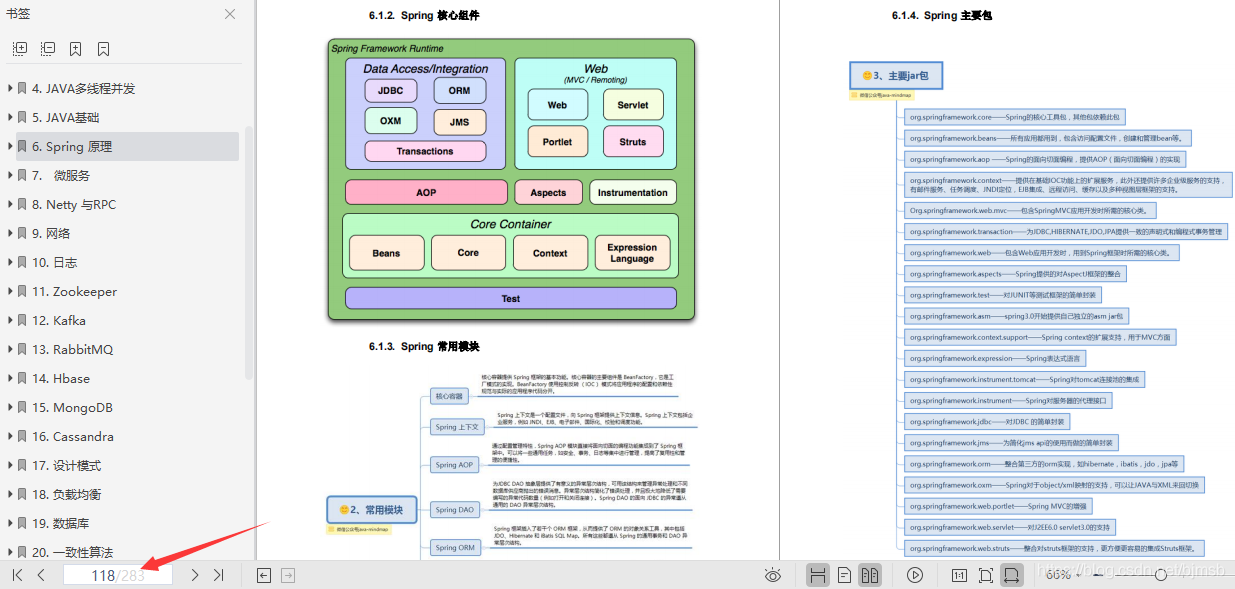Toggle eye protection mode
The width and height of the screenshot is (1235, 589).
772,575
